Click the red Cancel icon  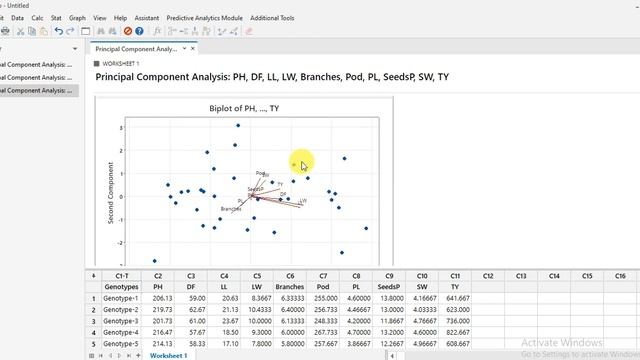click(128, 31)
